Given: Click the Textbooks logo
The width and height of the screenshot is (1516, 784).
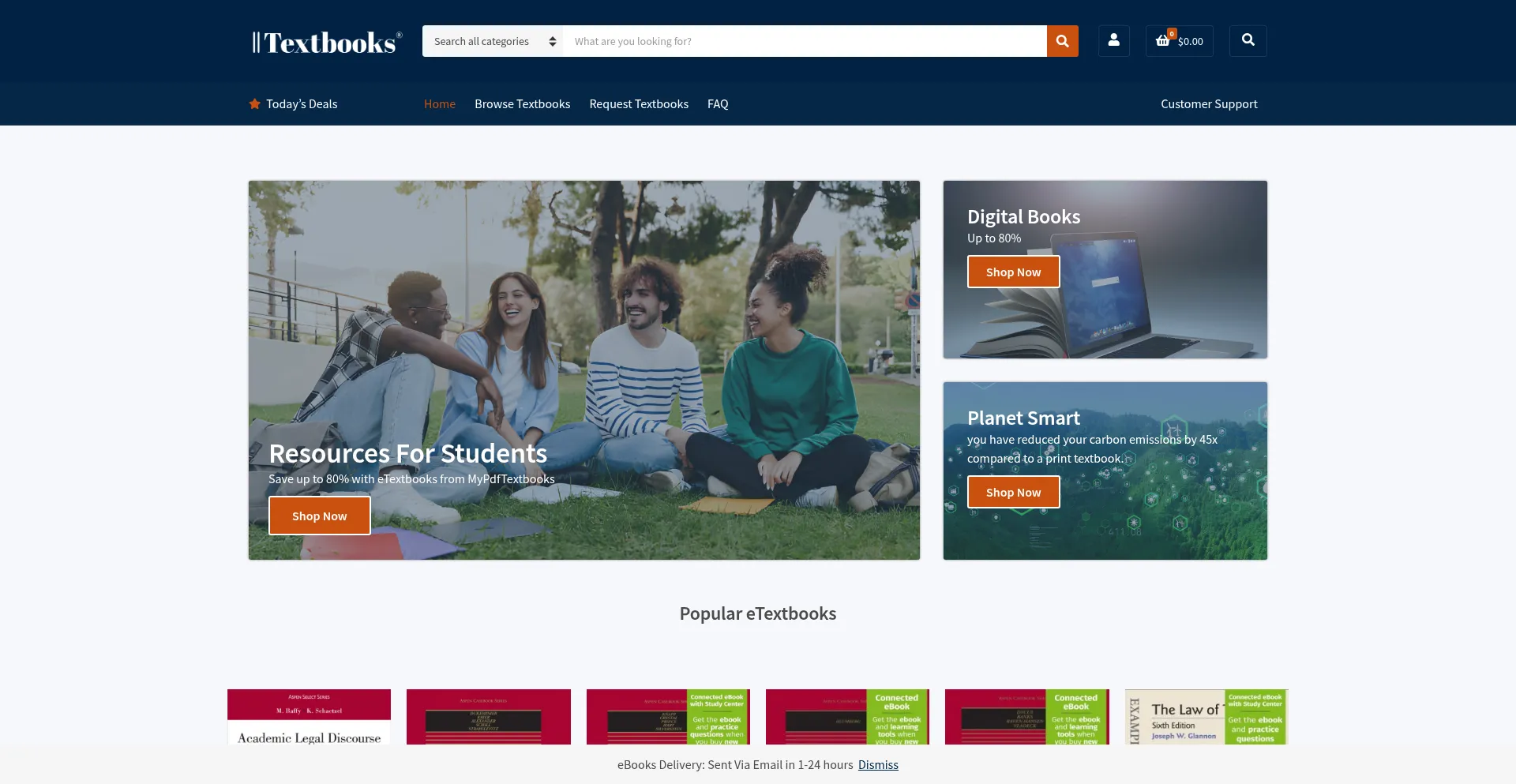Looking at the screenshot, I should tap(325, 43).
